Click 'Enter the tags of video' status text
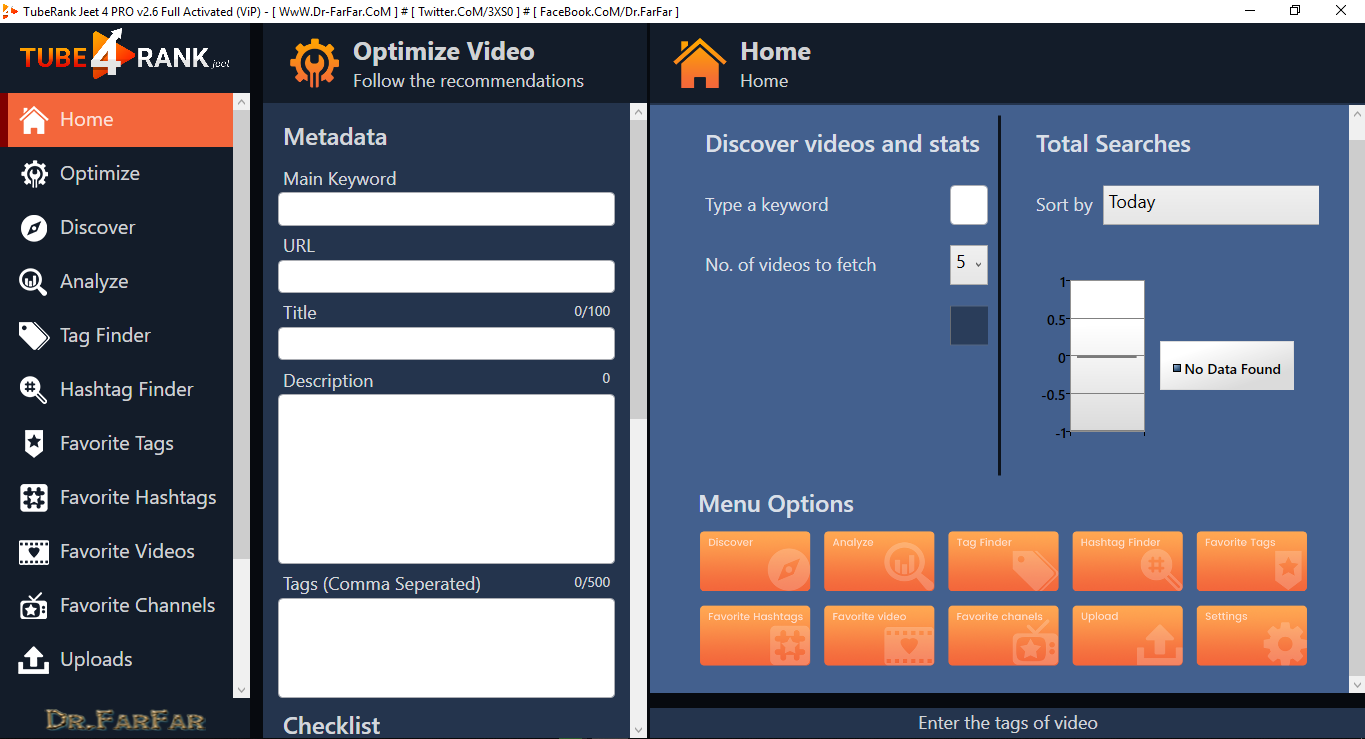The width and height of the screenshot is (1365, 739). (1007, 723)
